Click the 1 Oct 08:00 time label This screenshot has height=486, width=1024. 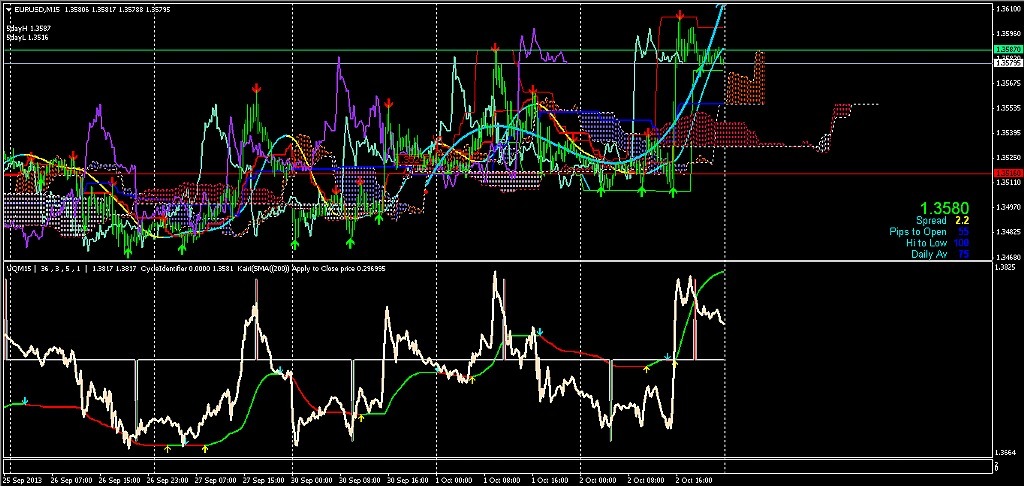click(x=502, y=480)
